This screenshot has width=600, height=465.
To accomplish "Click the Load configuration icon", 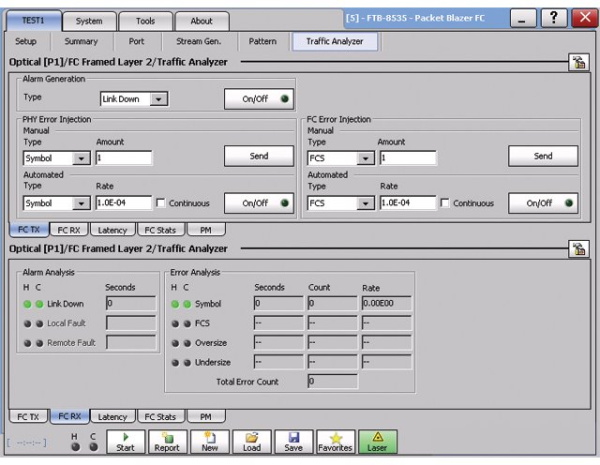I will point(252,442).
